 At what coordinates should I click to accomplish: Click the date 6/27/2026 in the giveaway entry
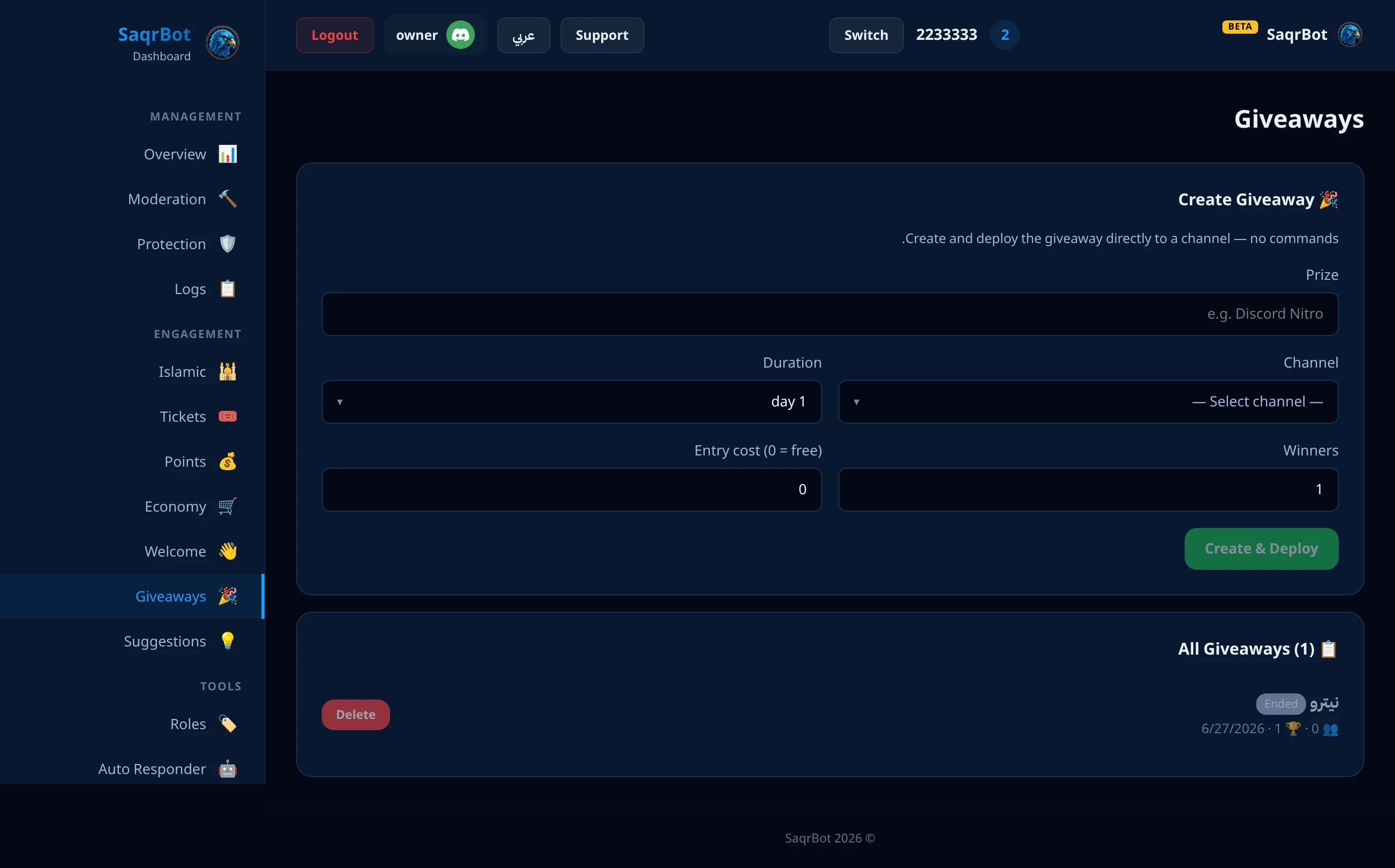[x=1233, y=729]
